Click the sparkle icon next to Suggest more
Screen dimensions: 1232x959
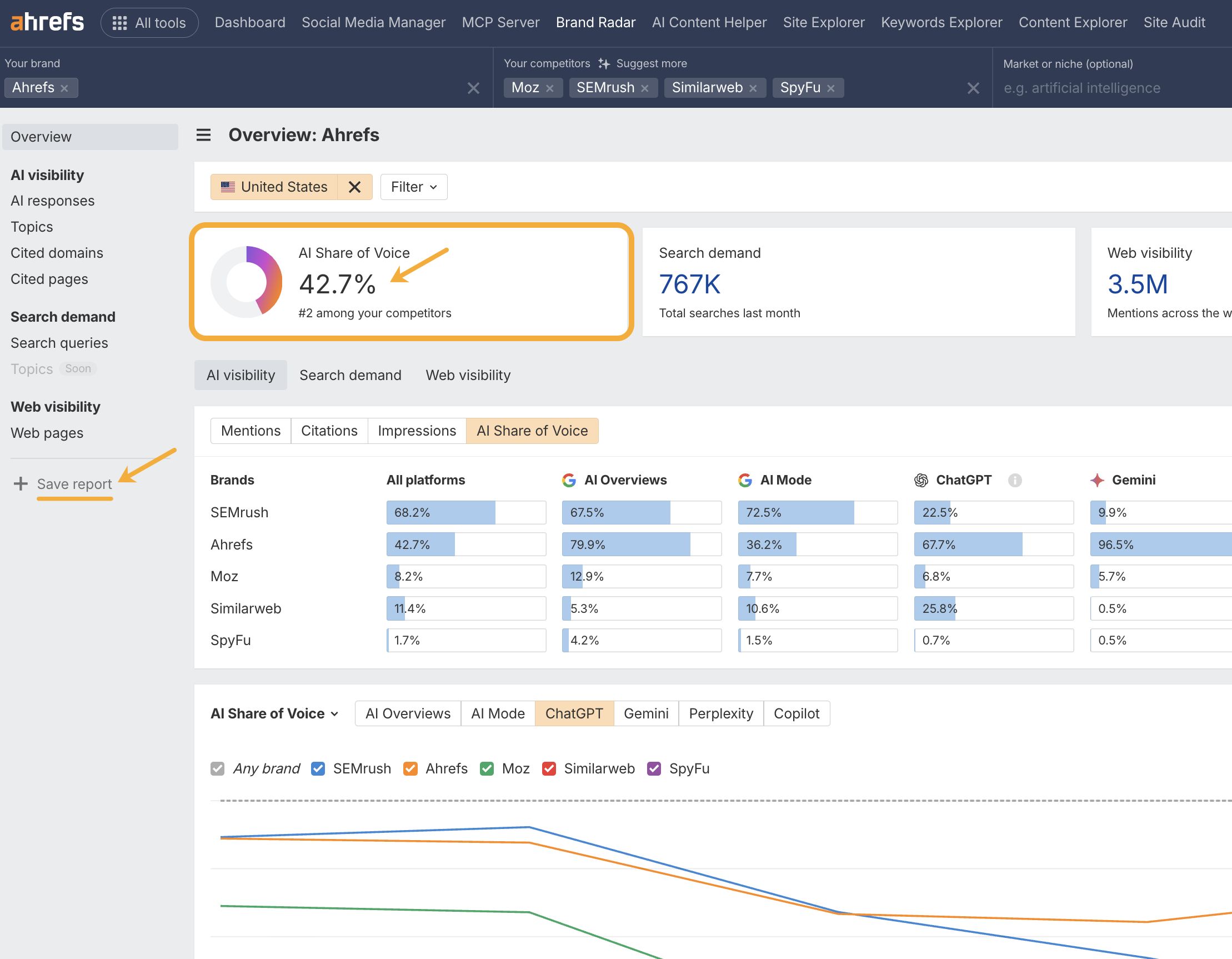[x=604, y=63]
